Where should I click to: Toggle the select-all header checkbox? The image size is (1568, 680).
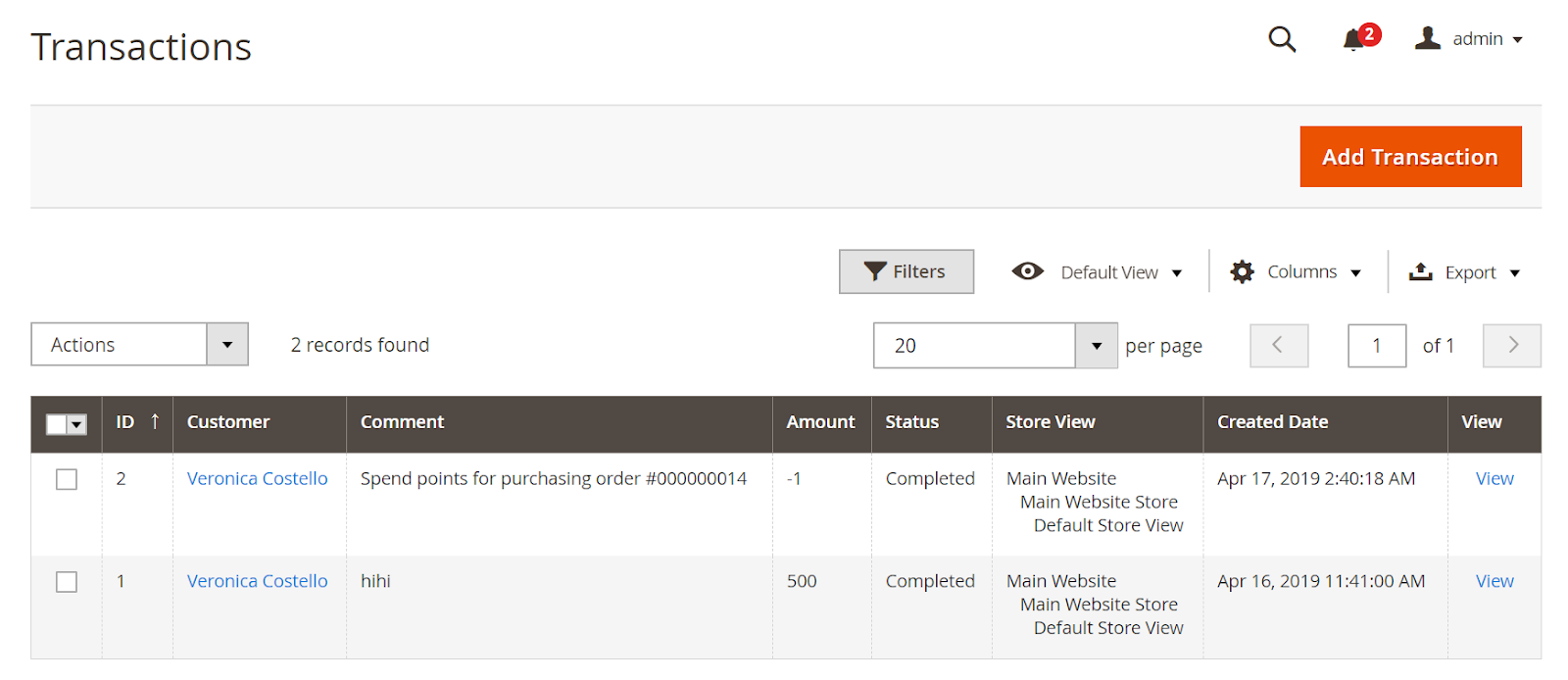tap(58, 423)
